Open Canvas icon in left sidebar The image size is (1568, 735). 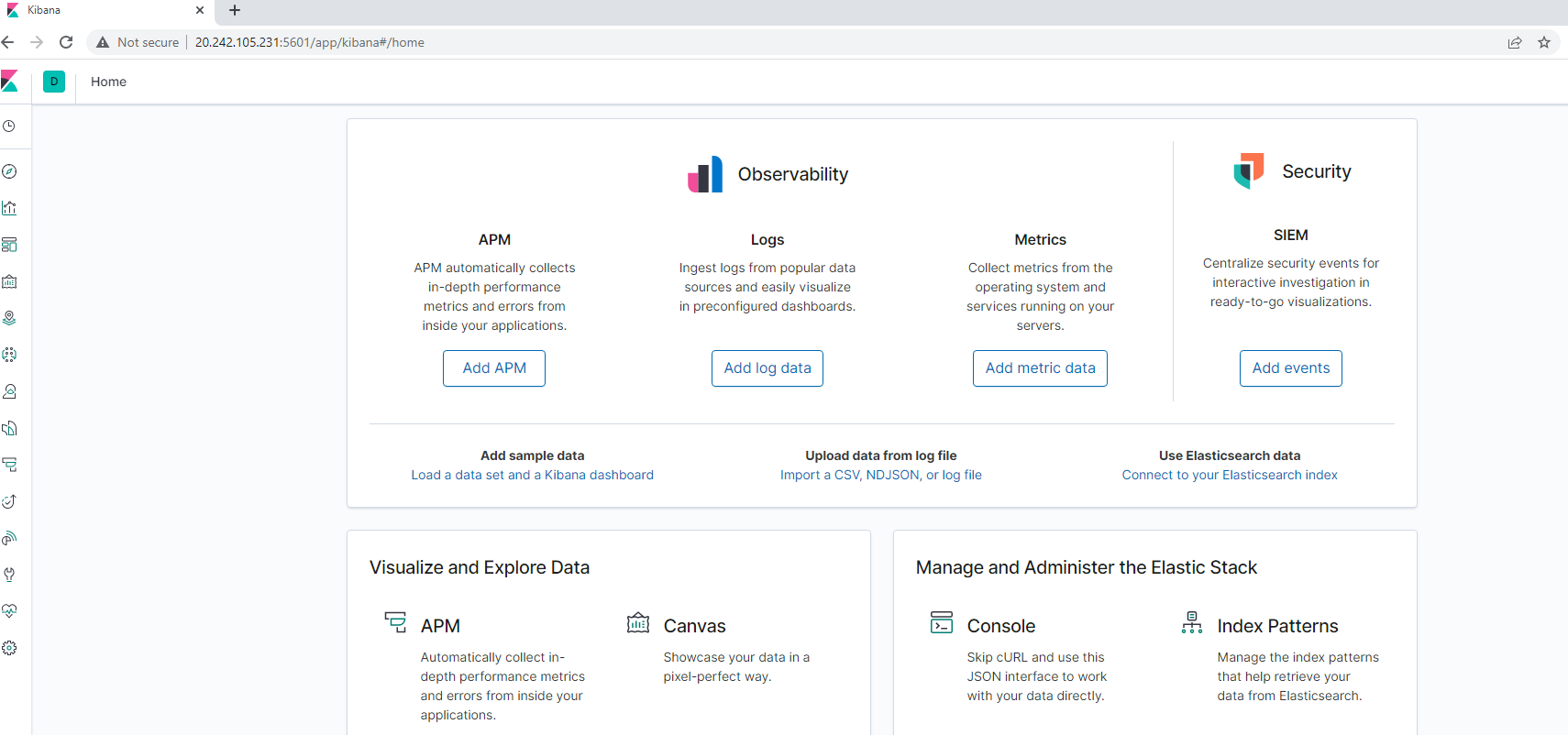coord(9,281)
